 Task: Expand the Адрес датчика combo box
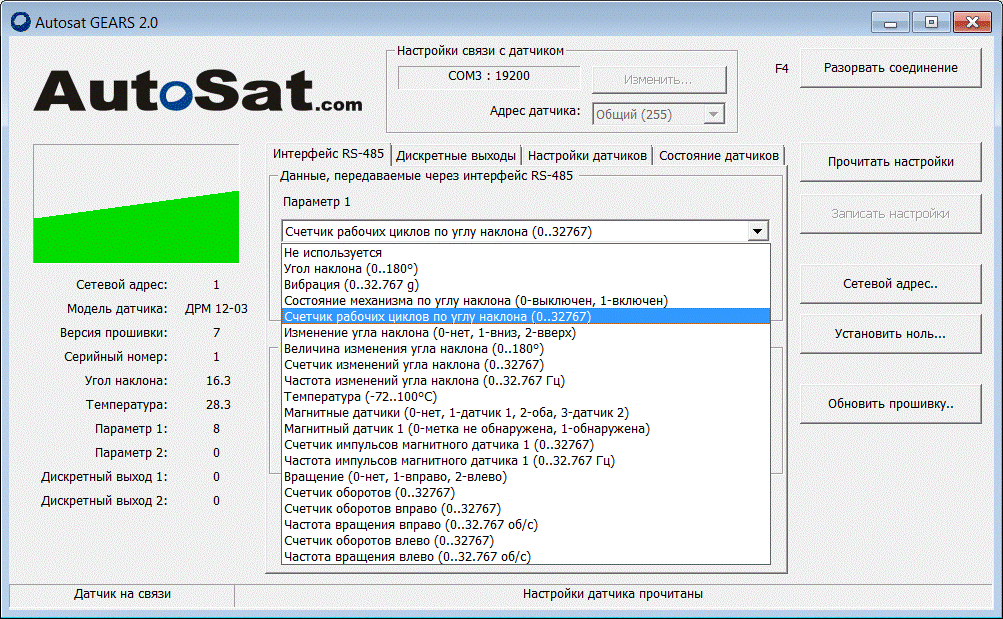[x=713, y=114]
